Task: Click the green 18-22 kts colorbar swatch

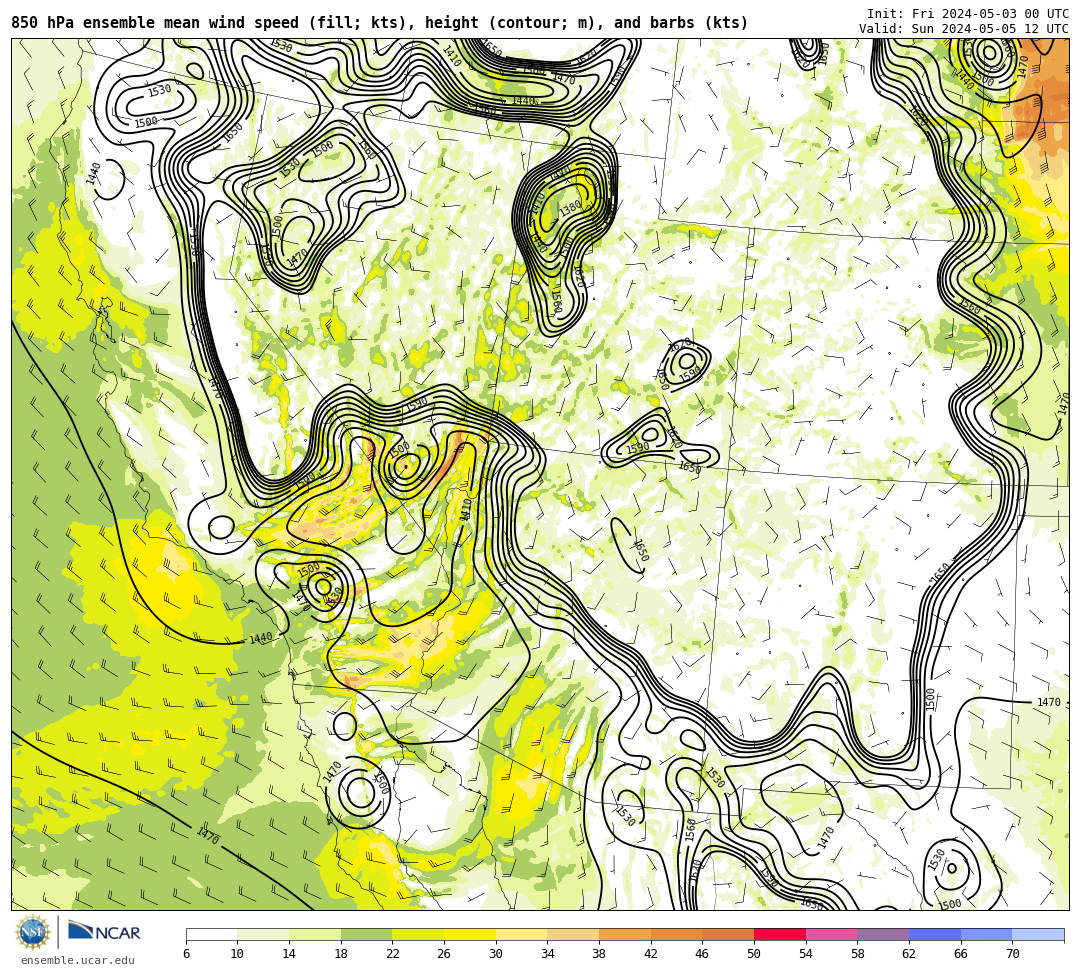Action: click(x=366, y=934)
